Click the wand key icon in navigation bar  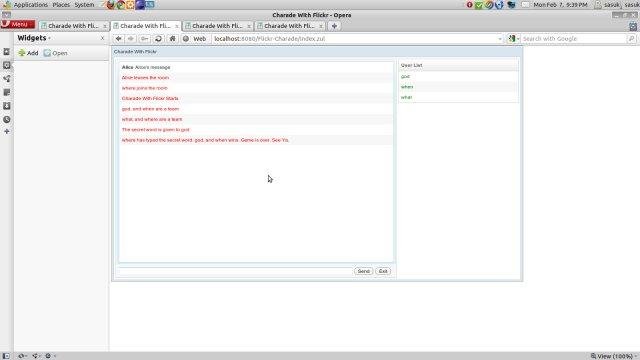click(x=144, y=39)
